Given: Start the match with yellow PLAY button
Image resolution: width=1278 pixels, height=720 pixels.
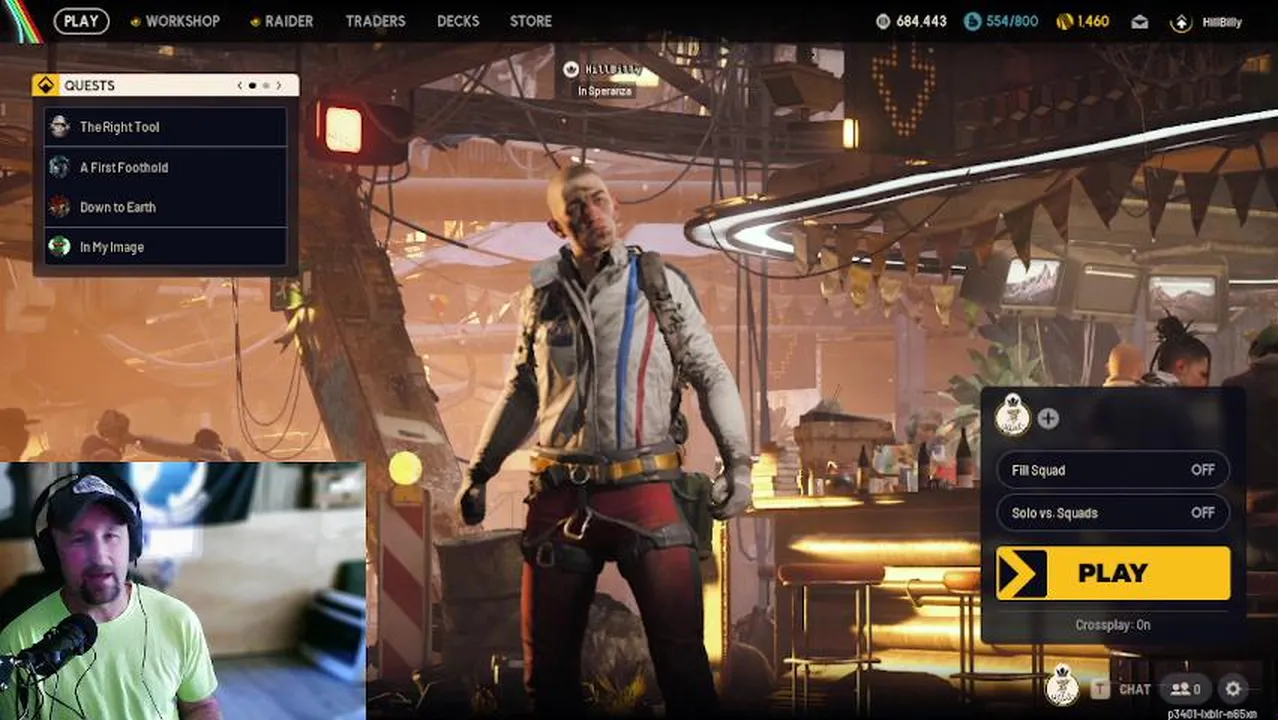Looking at the screenshot, I should [1113, 573].
